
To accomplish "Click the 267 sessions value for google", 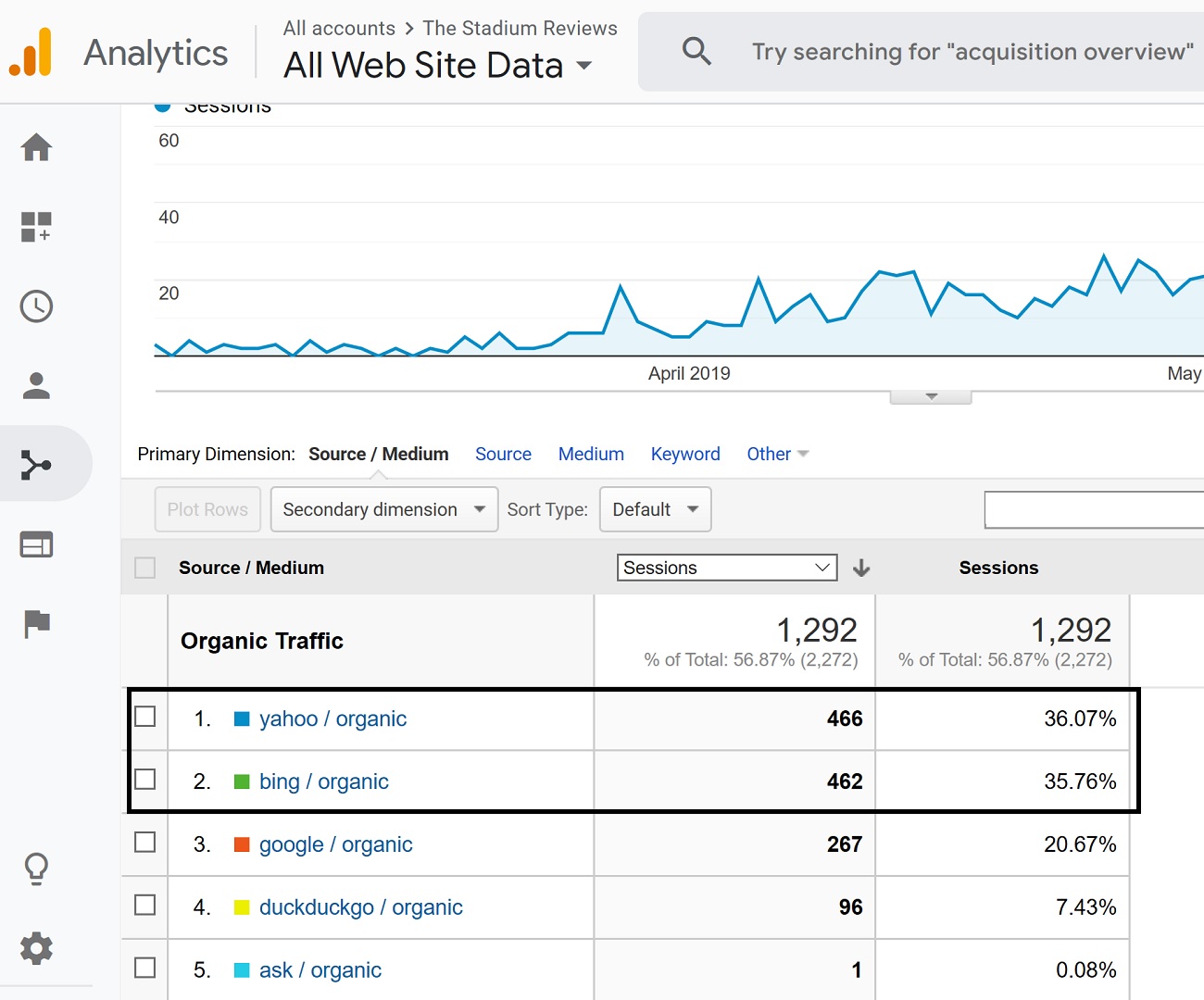I will (845, 844).
